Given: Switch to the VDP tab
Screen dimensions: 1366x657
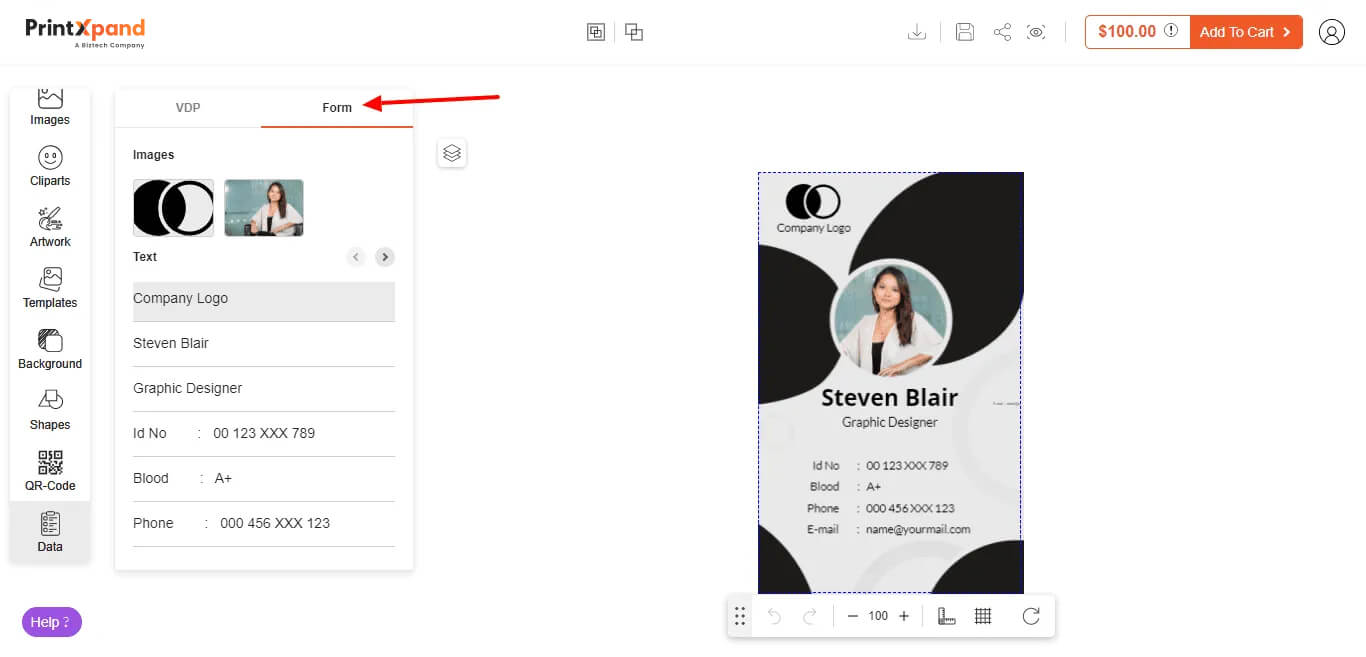Looking at the screenshot, I should click(188, 108).
